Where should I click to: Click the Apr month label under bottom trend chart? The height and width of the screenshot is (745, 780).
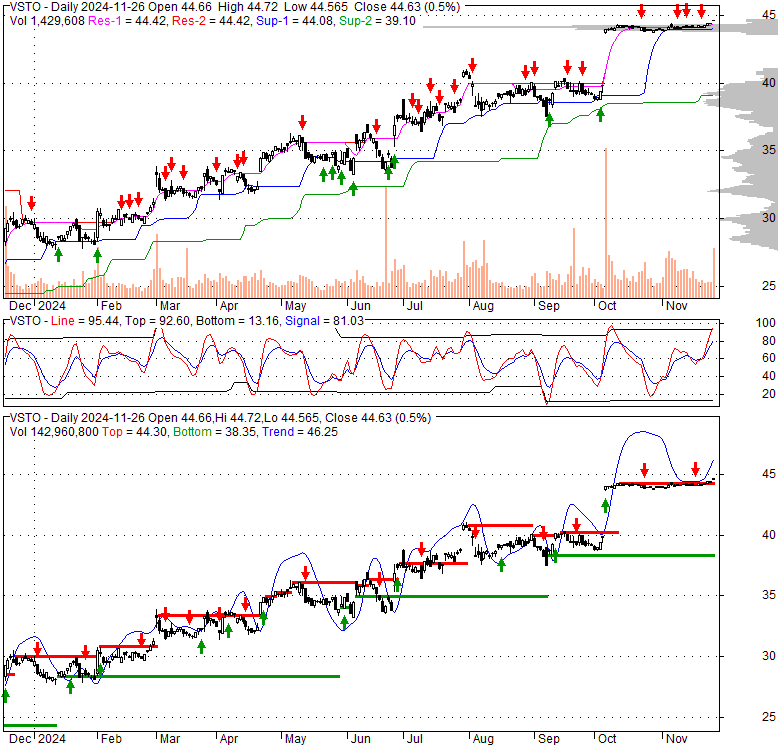click(x=228, y=739)
